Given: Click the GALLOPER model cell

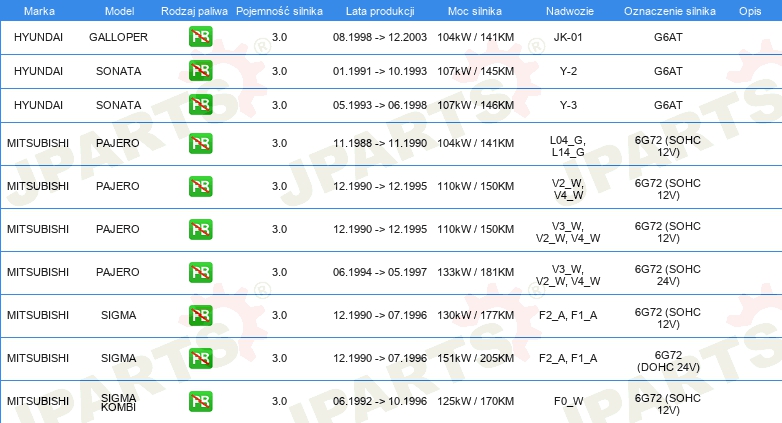Looking at the screenshot, I should pos(119,37).
